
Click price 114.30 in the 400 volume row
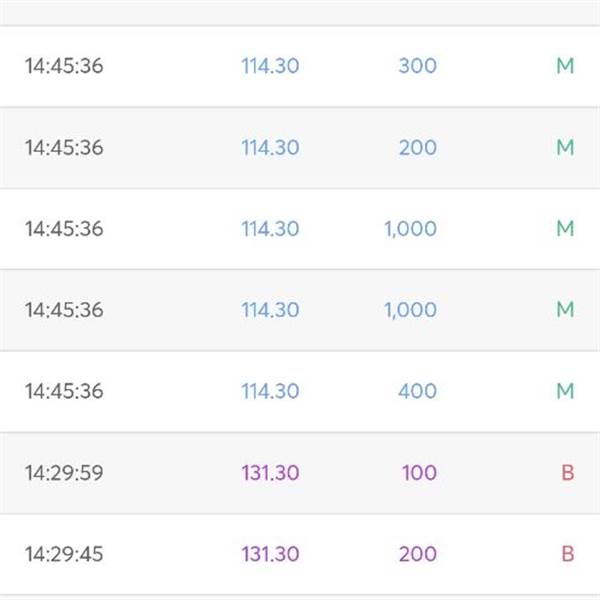(x=270, y=391)
